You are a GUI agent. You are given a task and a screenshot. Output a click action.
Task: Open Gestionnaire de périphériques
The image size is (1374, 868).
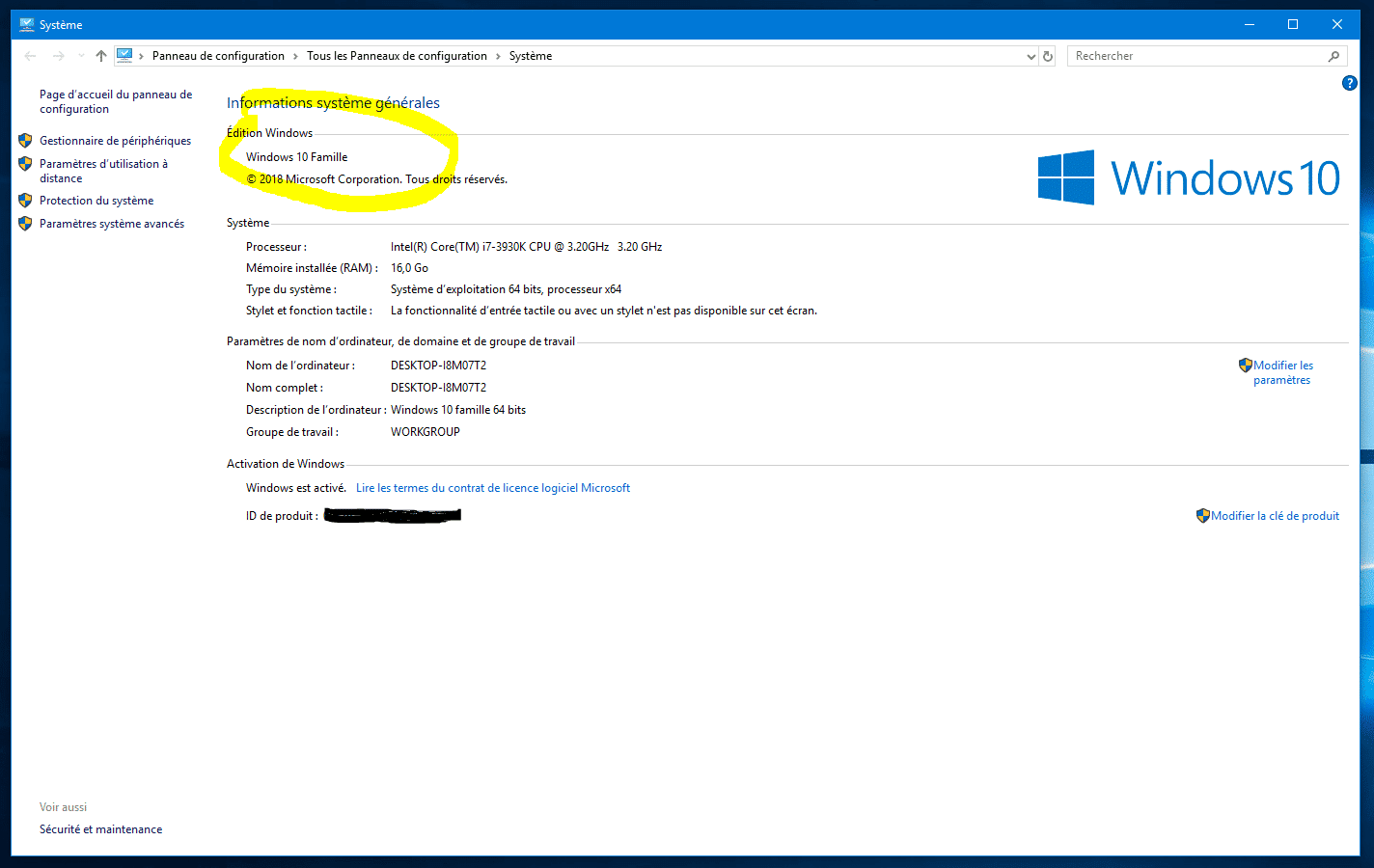115,141
